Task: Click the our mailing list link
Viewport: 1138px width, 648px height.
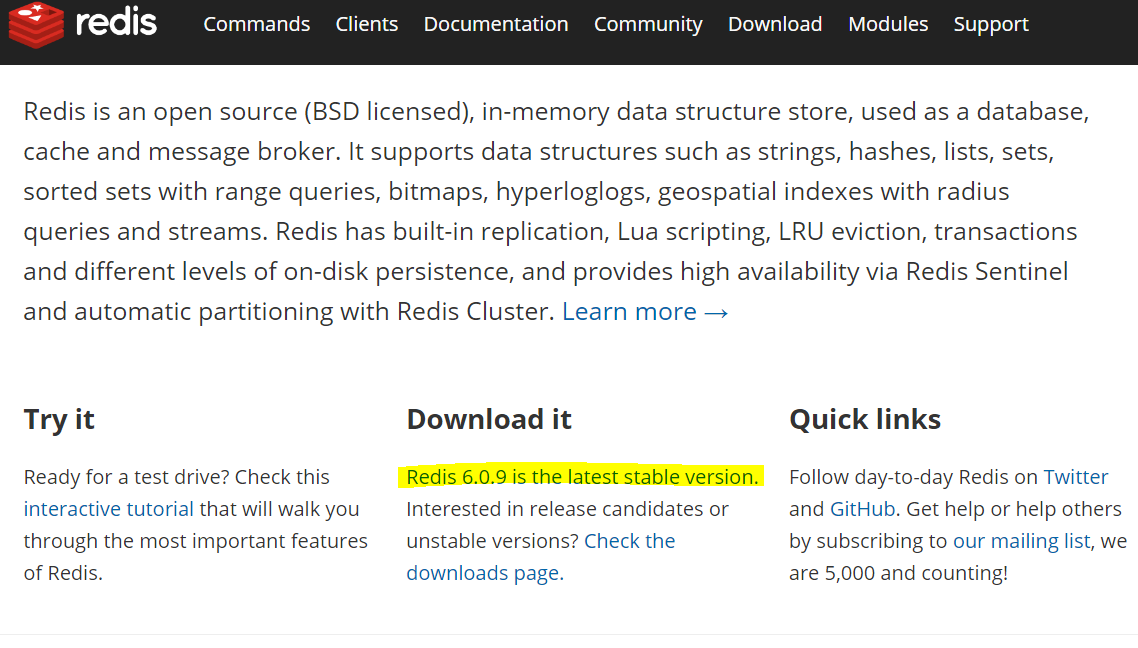Action: click(1020, 540)
